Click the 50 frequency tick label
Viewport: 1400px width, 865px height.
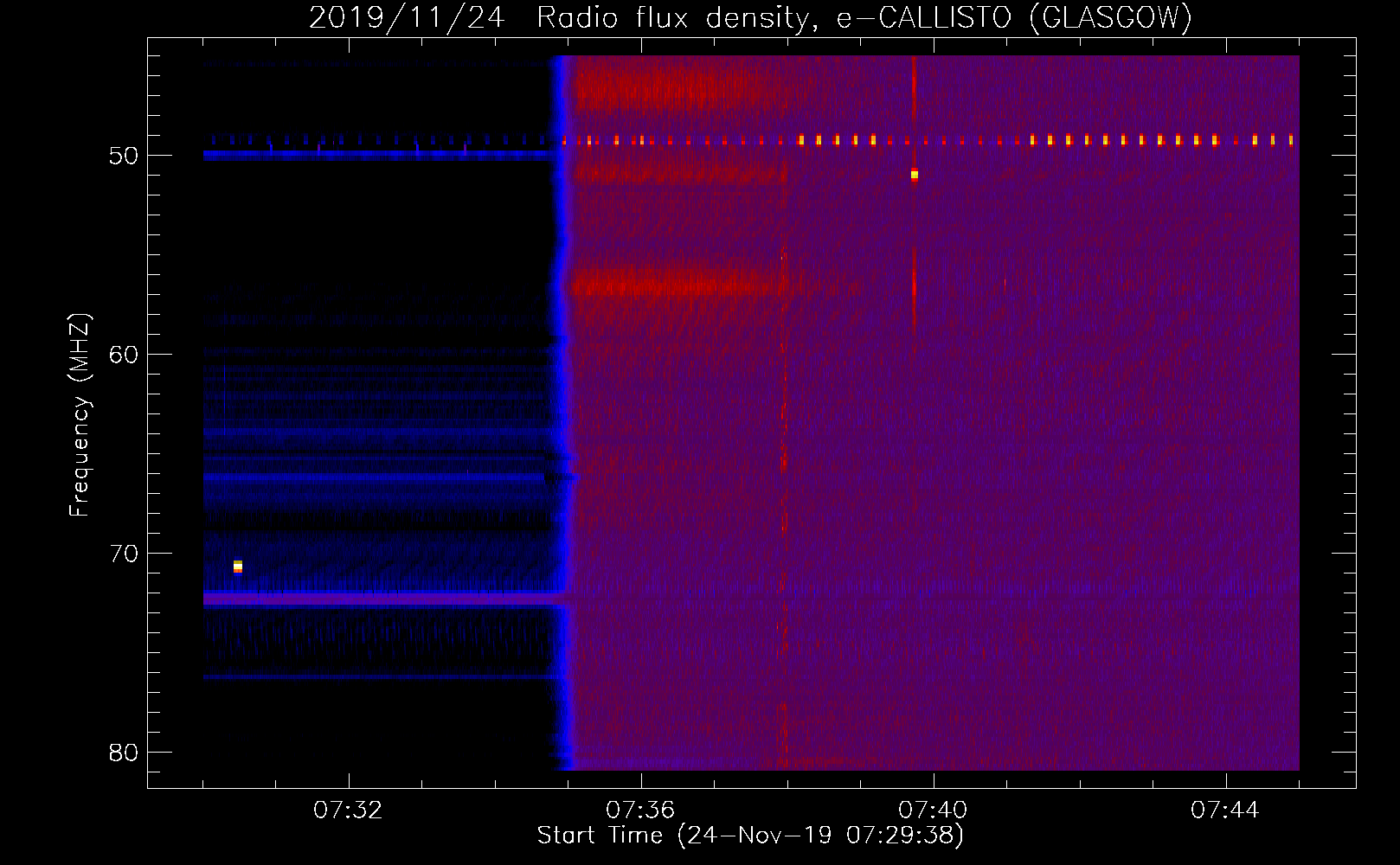coord(124,156)
